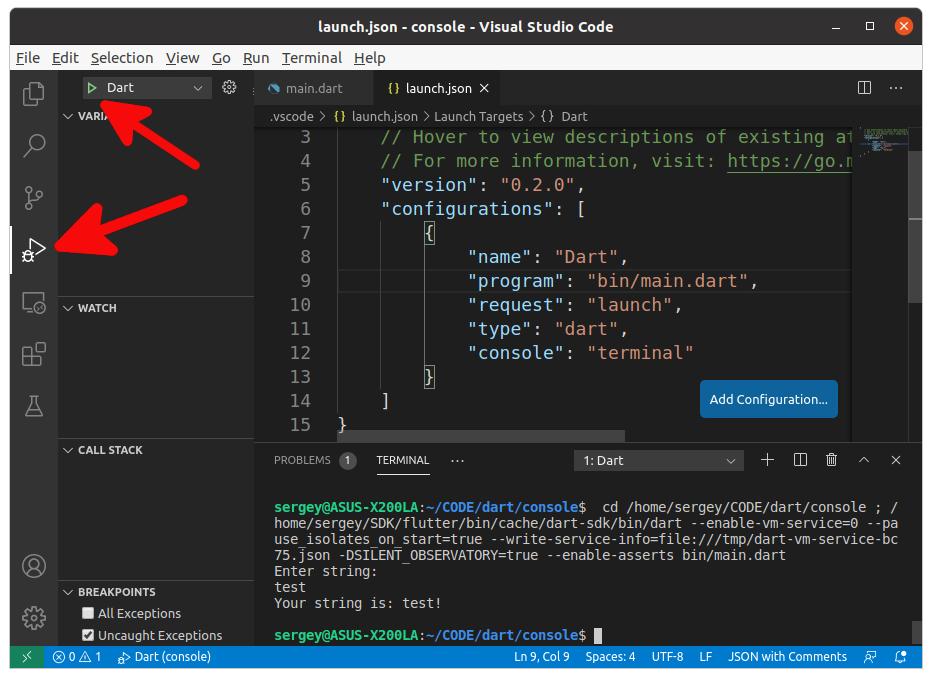Collapse the WATCH section
Viewport: 932px width, 678px height.
(x=97, y=308)
